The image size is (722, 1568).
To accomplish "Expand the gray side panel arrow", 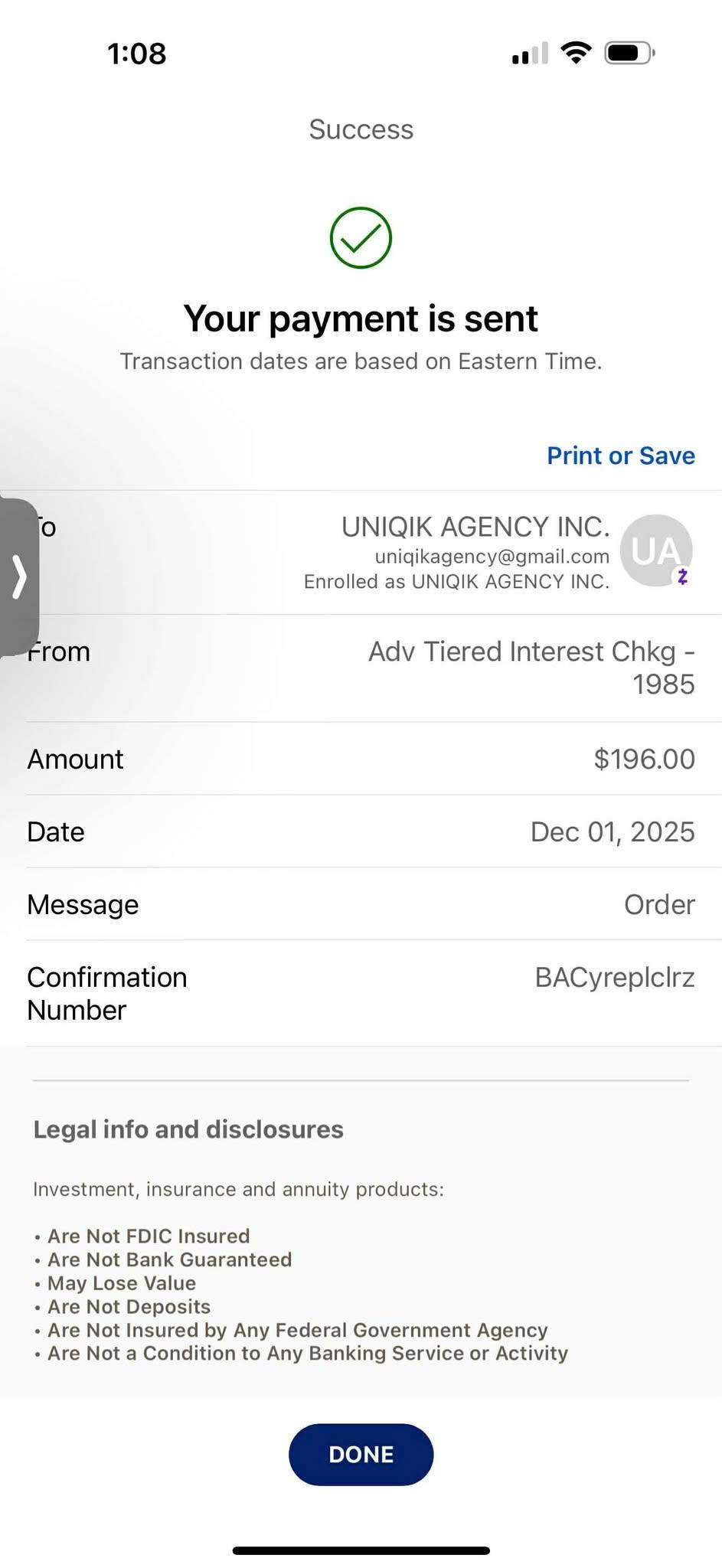I will pos(19,577).
